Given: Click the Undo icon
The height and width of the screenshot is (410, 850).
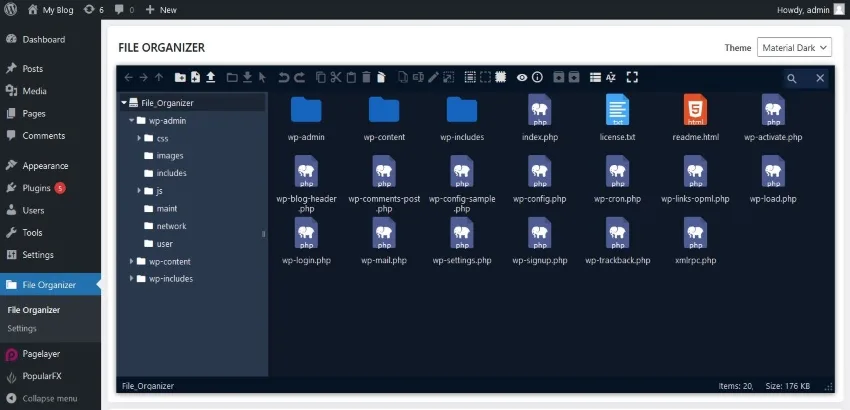Looking at the screenshot, I should 284,78.
